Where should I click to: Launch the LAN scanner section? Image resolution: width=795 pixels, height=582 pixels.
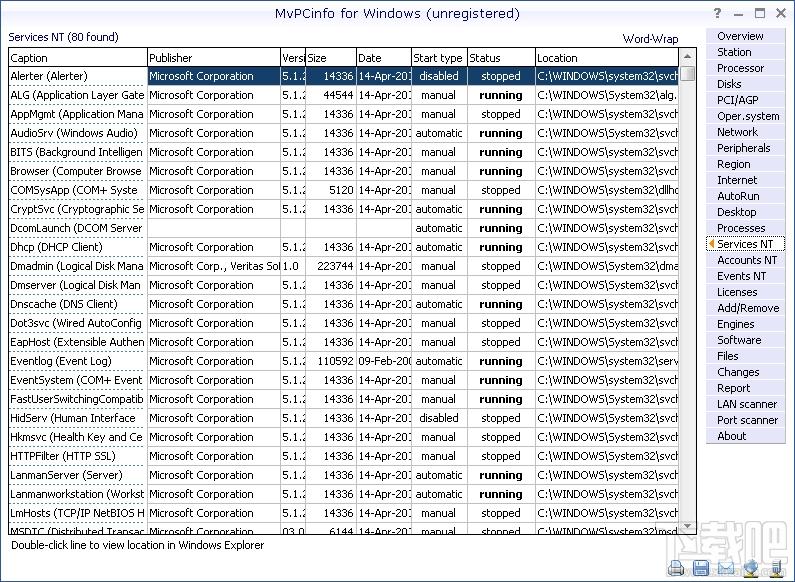[747, 404]
